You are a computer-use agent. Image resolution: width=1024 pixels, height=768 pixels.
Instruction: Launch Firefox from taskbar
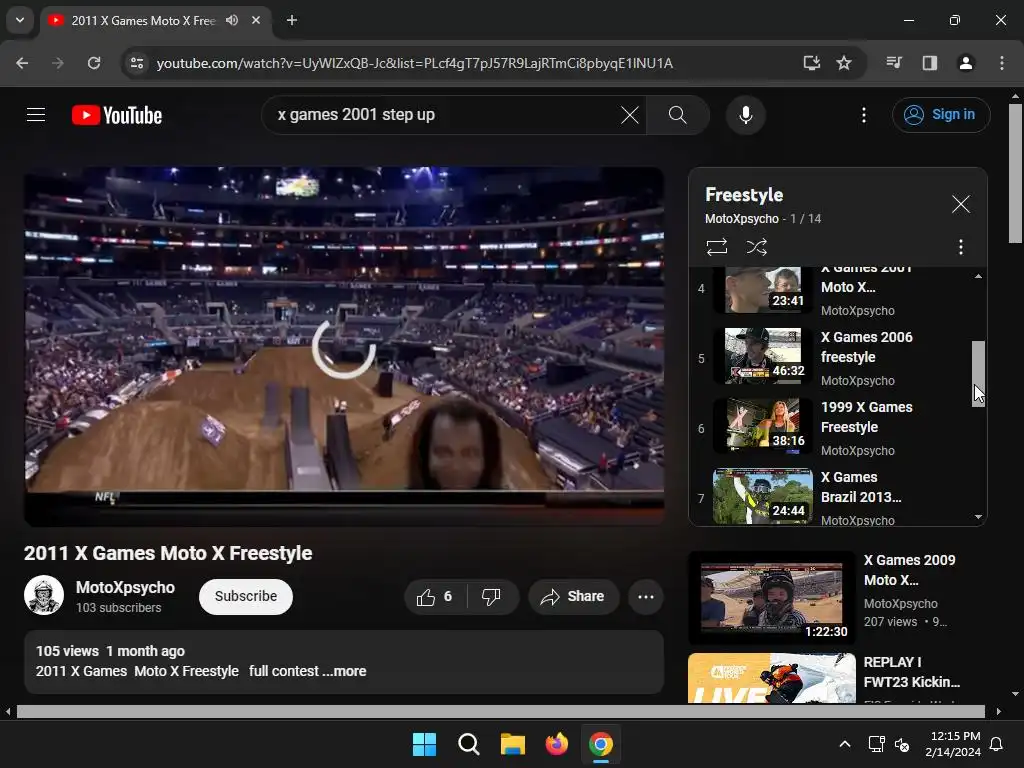(556, 744)
